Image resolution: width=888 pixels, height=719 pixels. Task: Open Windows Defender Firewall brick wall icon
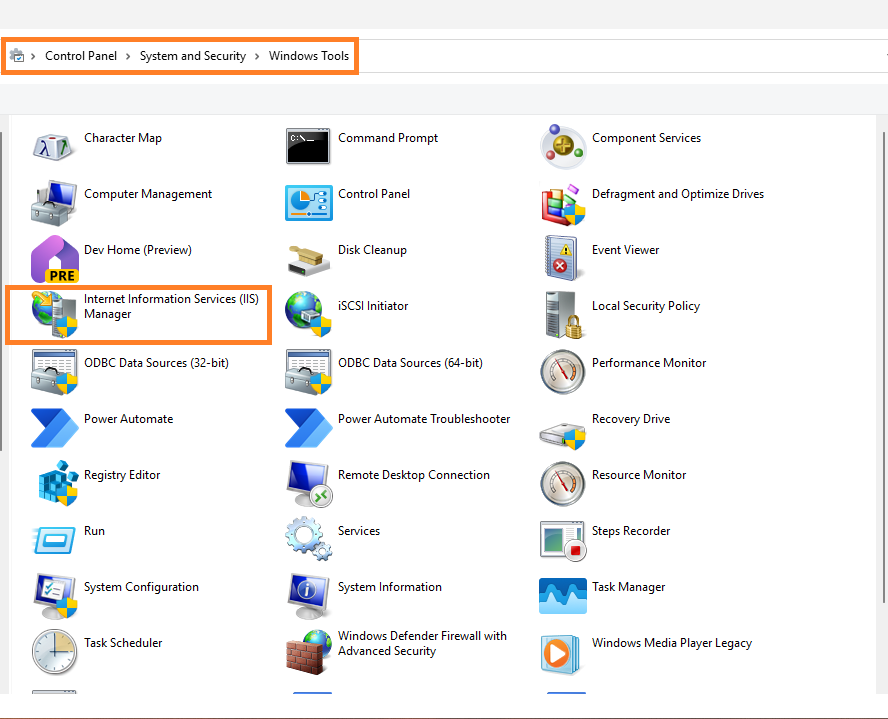[x=309, y=652]
